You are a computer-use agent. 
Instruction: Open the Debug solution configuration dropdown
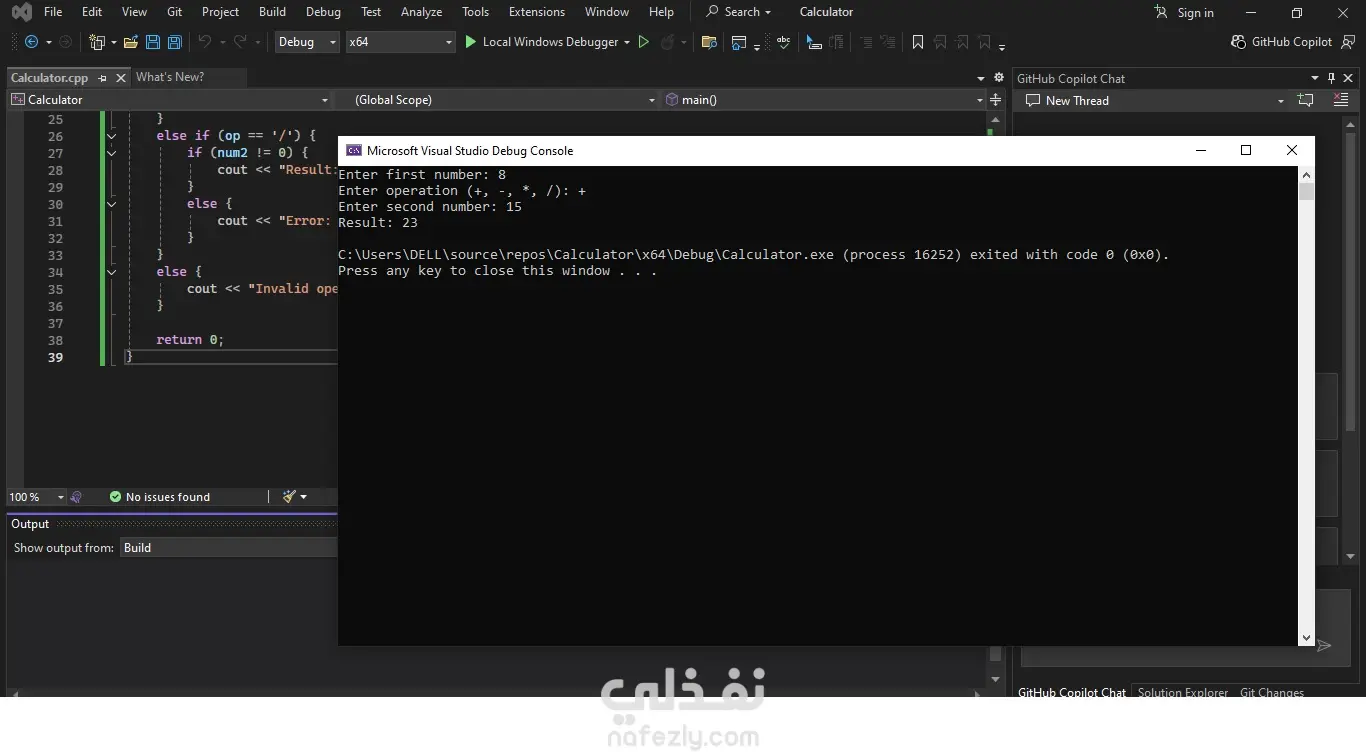click(307, 42)
